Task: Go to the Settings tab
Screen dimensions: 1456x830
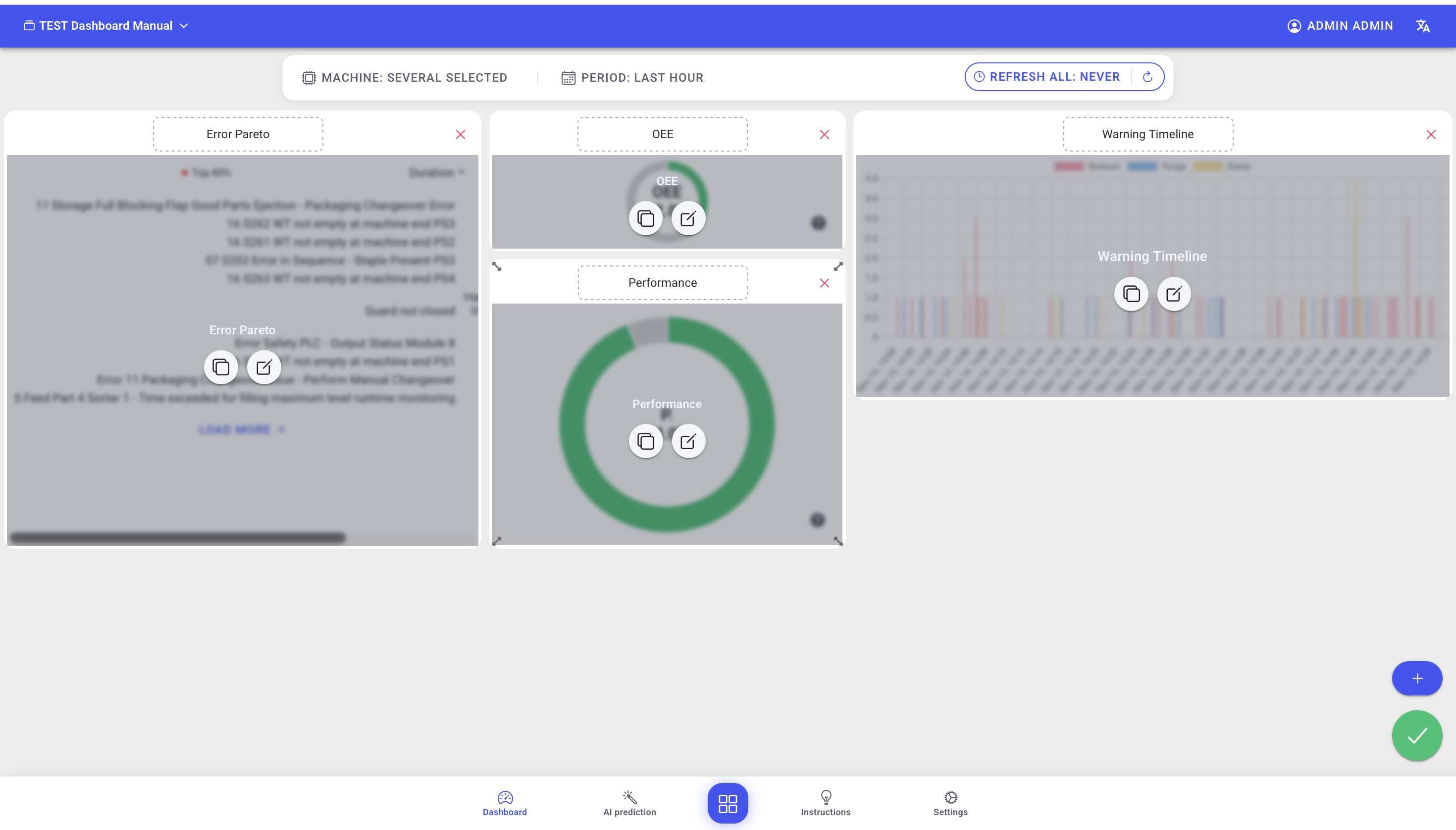Action: click(x=951, y=803)
